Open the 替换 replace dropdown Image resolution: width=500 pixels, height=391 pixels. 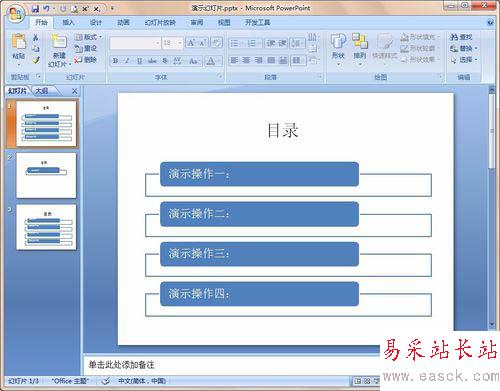pyautogui.click(x=464, y=48)
